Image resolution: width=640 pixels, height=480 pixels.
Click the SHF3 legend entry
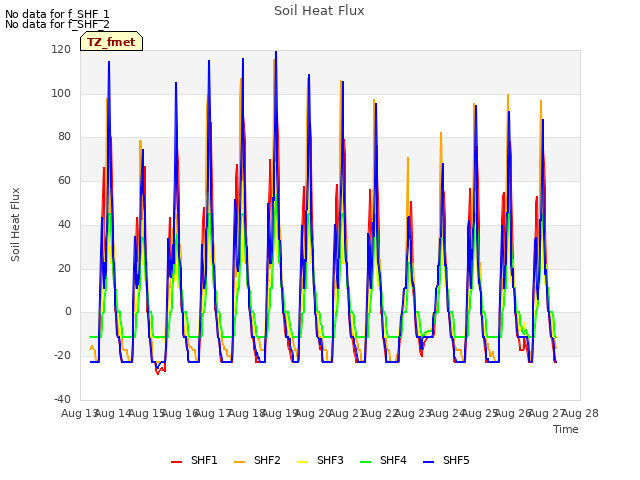click(x=320, y=460)
